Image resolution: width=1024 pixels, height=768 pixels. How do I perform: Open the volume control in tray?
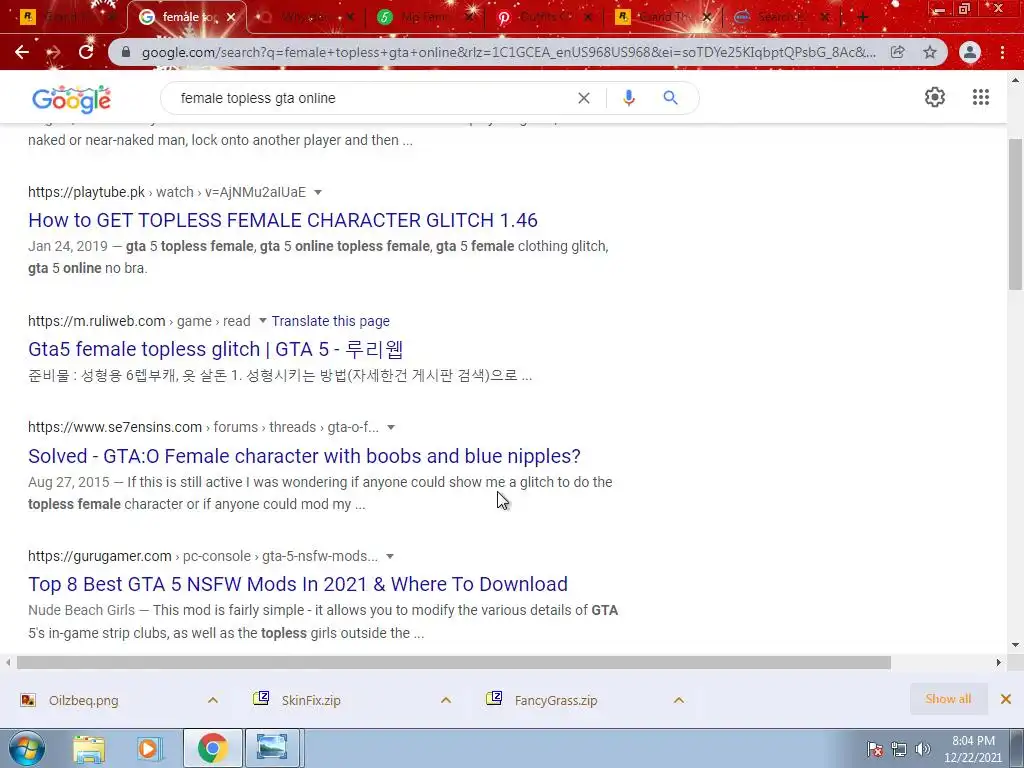(923, 749)
